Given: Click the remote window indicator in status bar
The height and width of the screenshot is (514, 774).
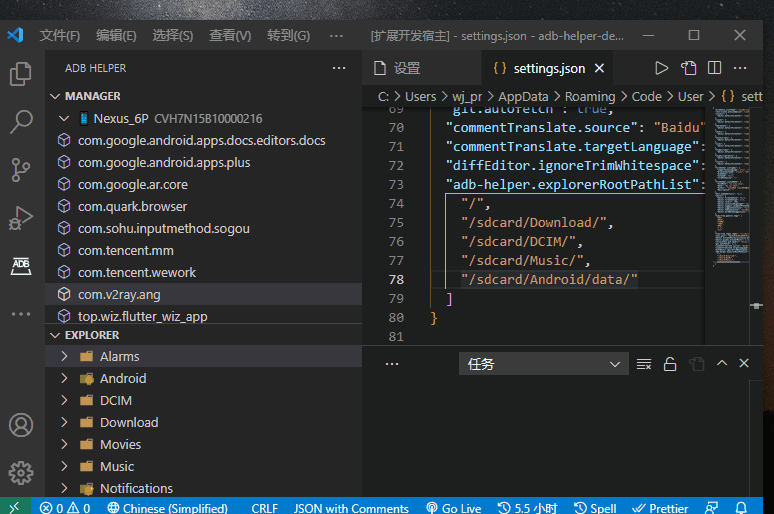Looking at the screenshot, I should 14,507.
